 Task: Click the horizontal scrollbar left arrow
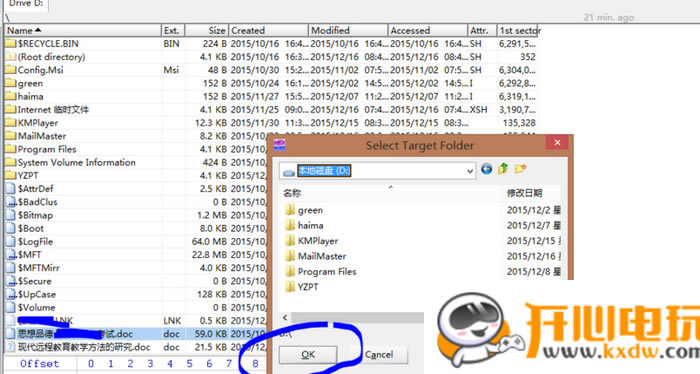[x=285, y=317]
